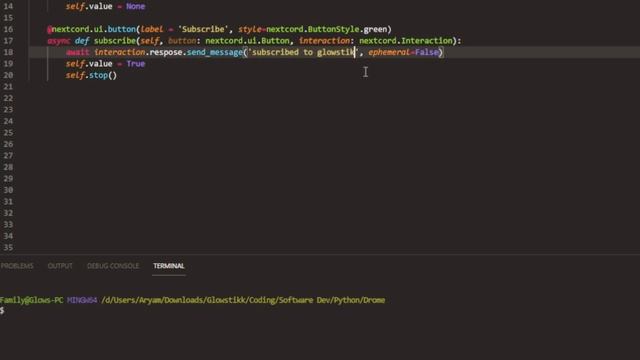Click the ephemeral=False argument
The image size is (640, 360).
pyautogui.click(x=403, y=52)
